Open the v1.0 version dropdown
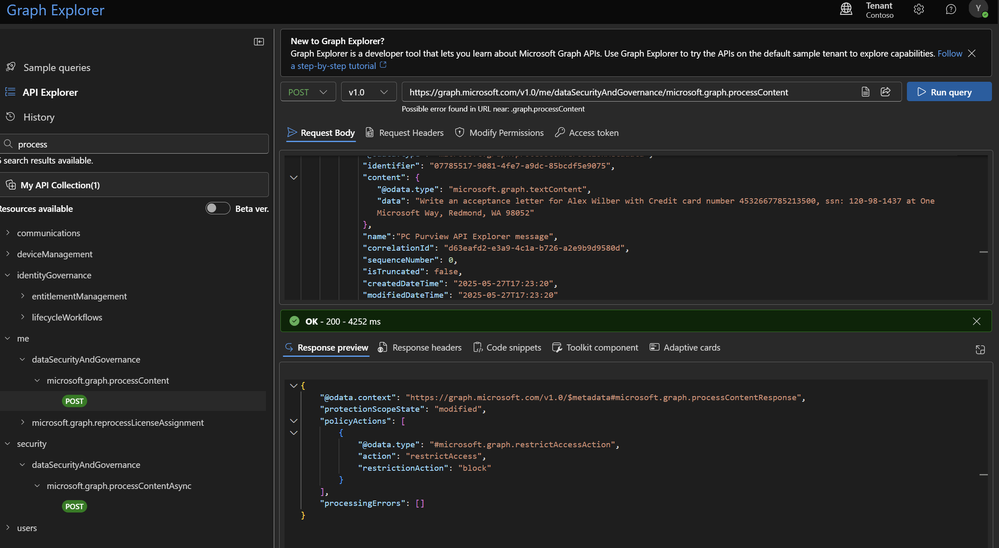Viewport: 999px width, 548px height. (367, 92)
